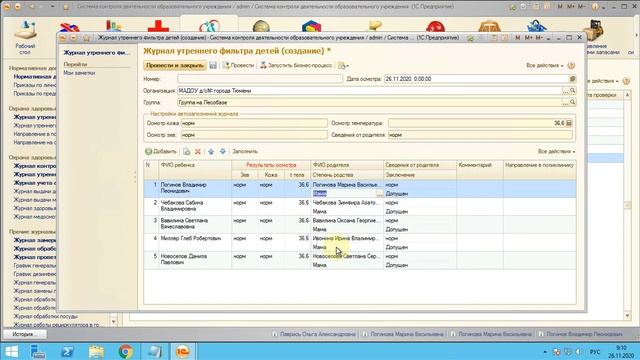Open 'Мои заметки' link in the navigation panel
This screenshot has width=640, height=360.
tap(79, 73)
